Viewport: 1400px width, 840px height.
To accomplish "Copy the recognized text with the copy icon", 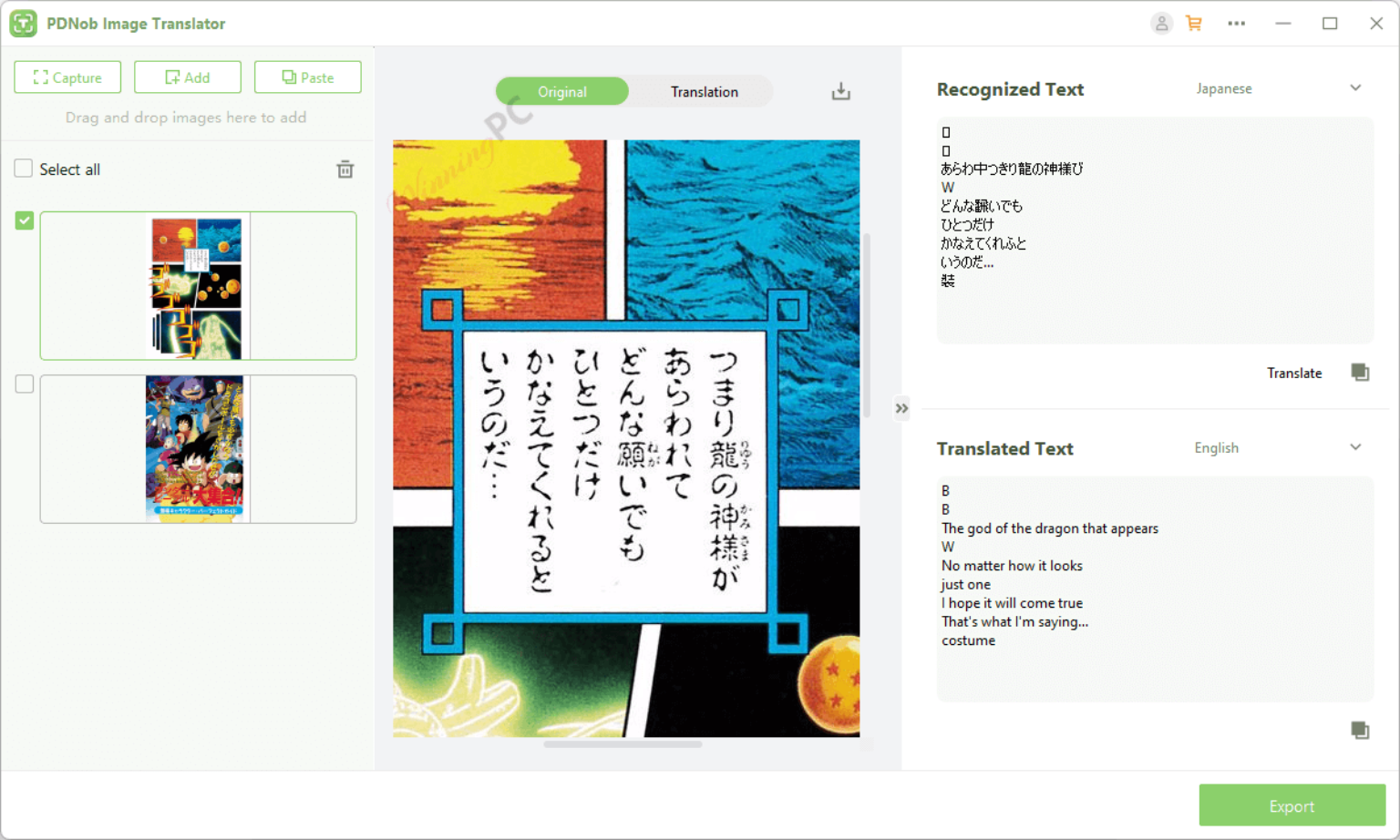I will click(1360, 372).
